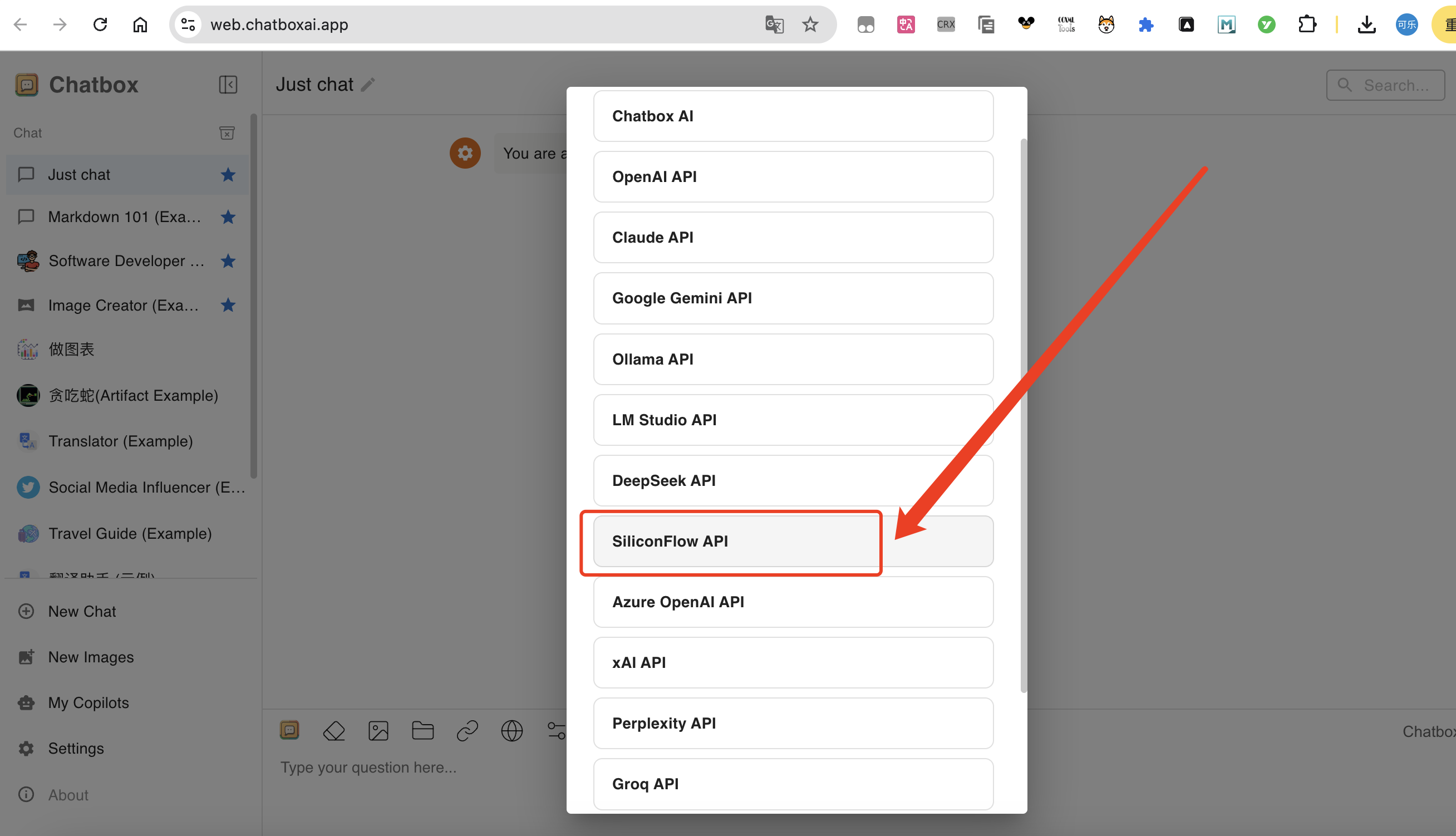Click browser forward arrow
Image resolution: width=1456 pixels, height=836 pixels.
coord(60,24)
